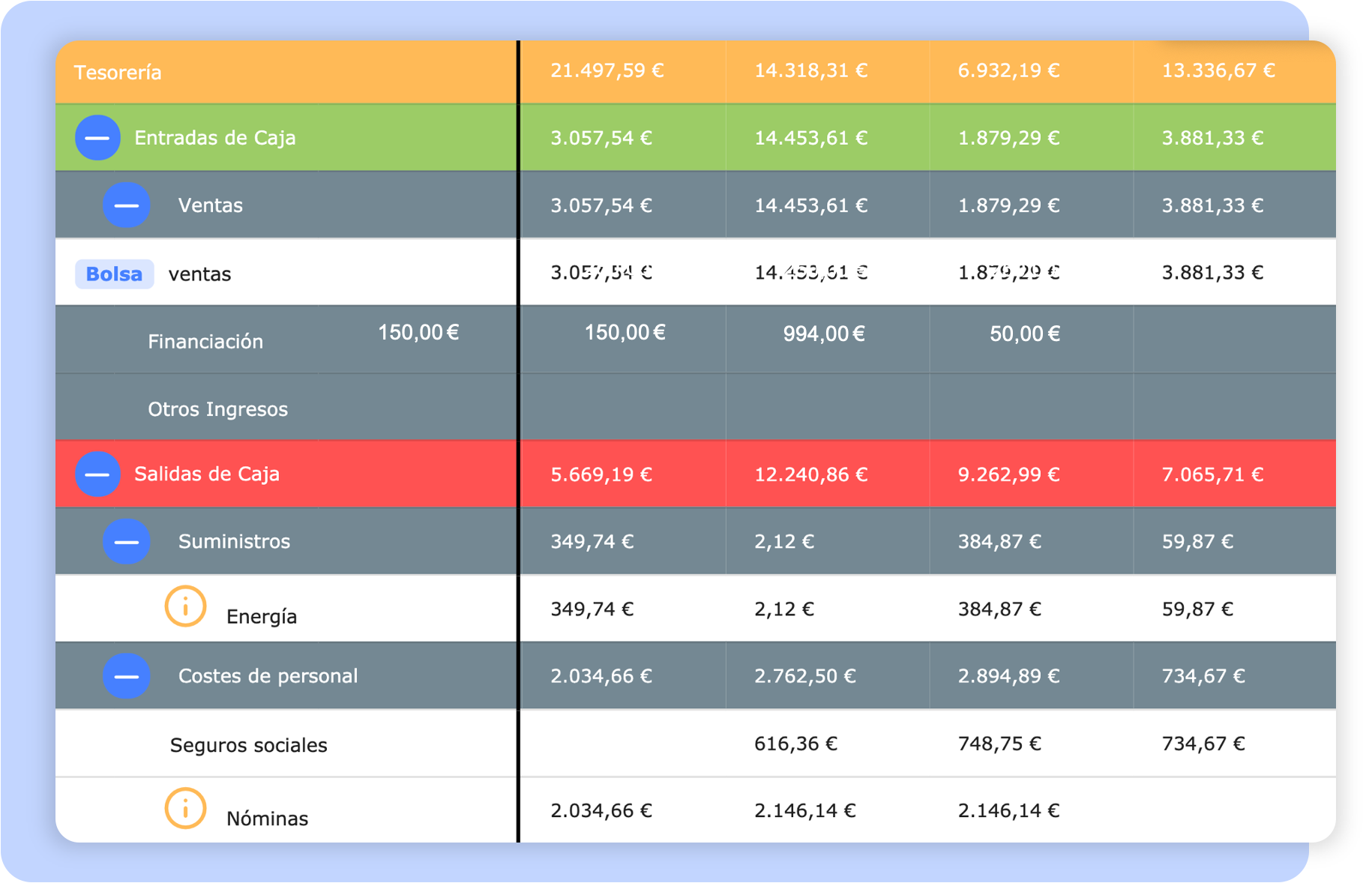Toggle the Ventas row collapse button
This screenshot has height=883, width=1372.
(x=126, y=205)
